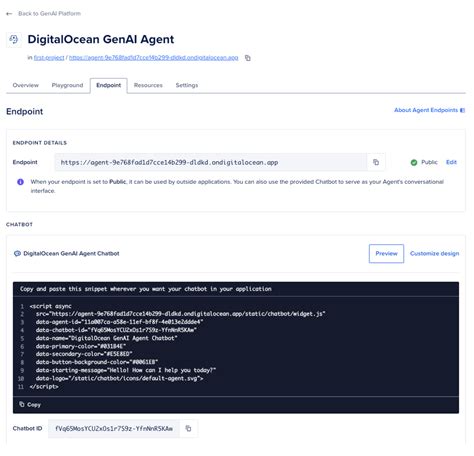Copy the endpoint URL with the icon

(376, 162)
